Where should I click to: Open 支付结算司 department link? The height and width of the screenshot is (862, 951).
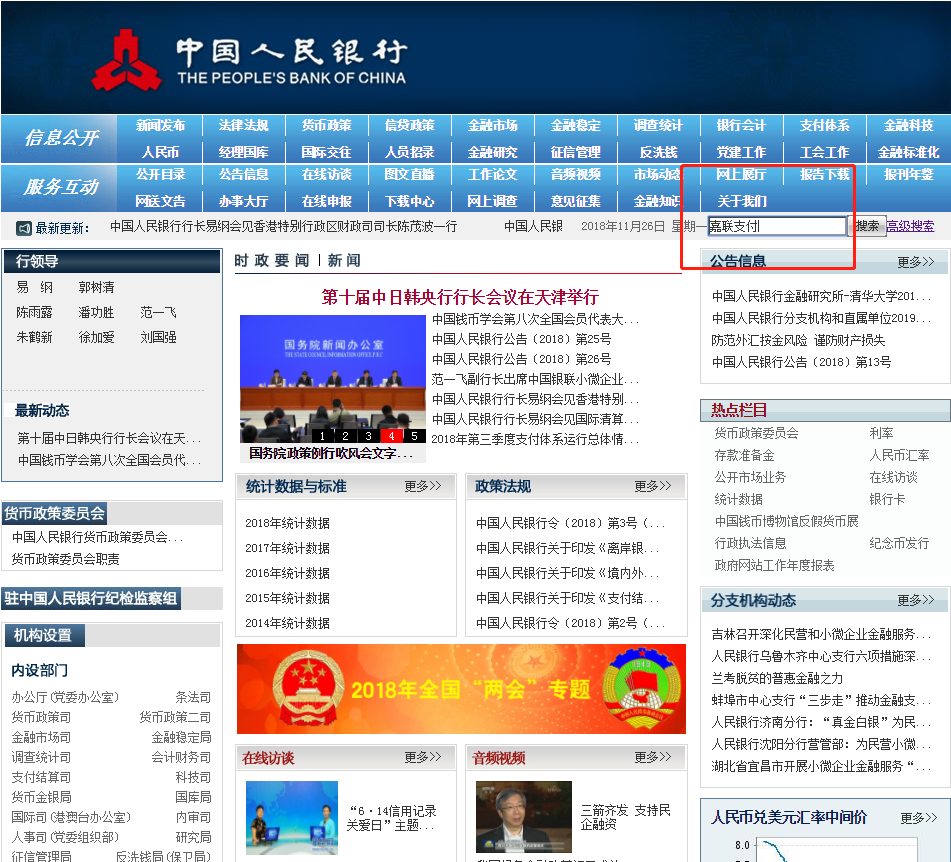[41, 777]
